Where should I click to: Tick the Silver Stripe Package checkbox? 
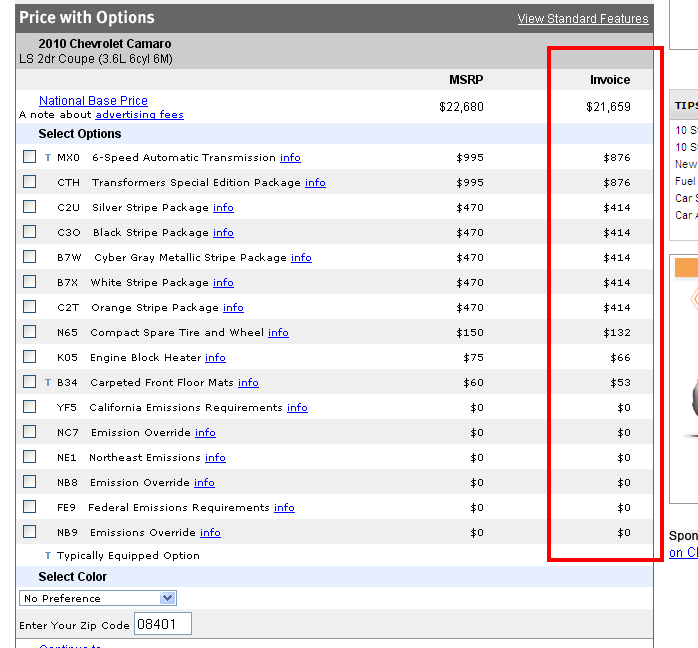(30, 207)
